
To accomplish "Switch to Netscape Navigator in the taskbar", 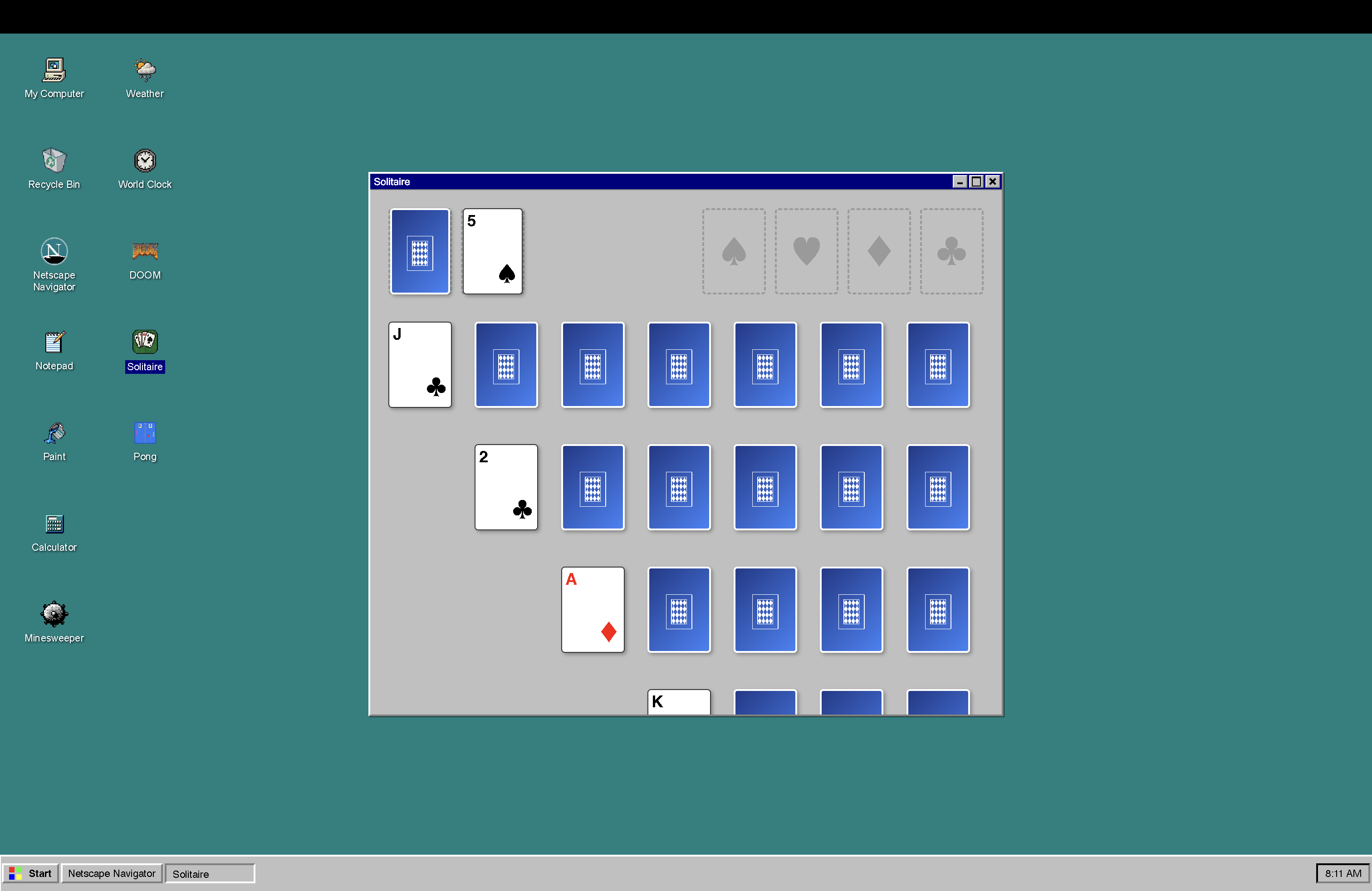I will 111,873.
